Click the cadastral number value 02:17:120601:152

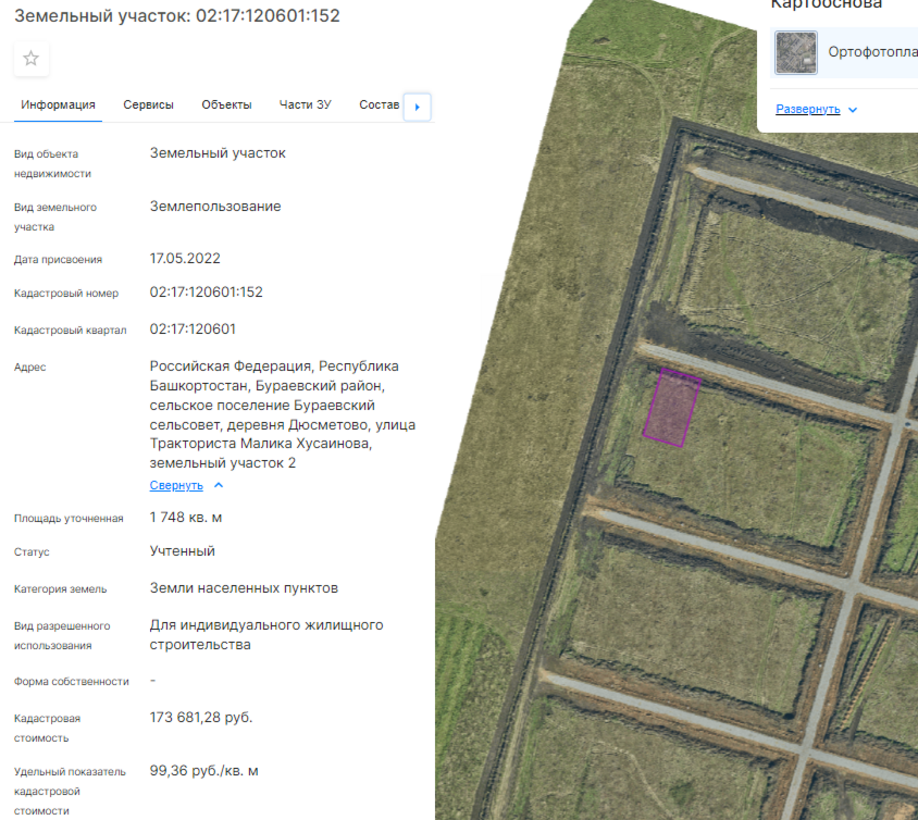click(x=206, y=293)
